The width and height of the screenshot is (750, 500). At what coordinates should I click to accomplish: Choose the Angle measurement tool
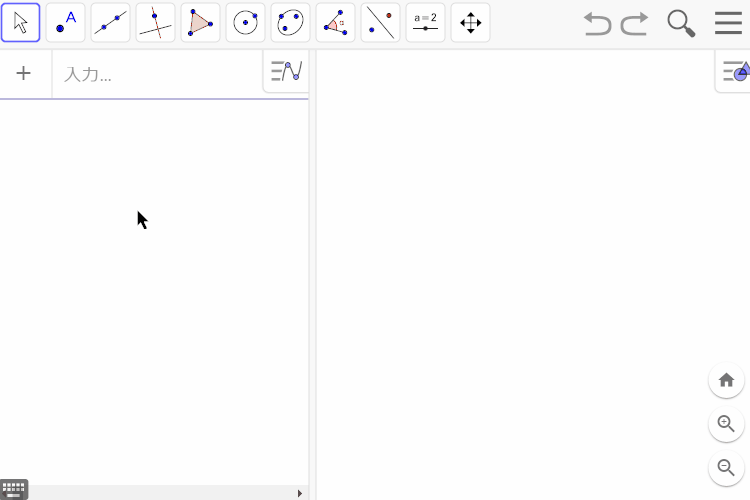coord(335,22)
